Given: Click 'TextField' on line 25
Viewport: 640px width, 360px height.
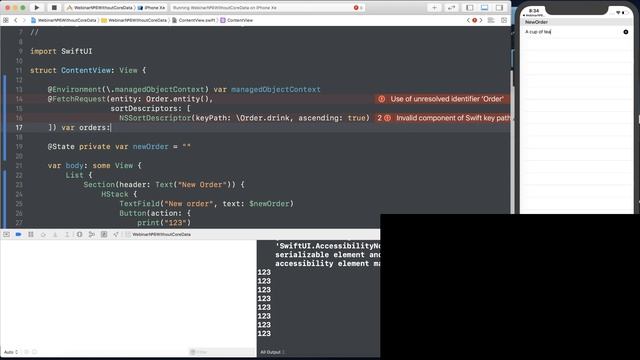Looking at the screenshot, I should [x=139, y=204].
